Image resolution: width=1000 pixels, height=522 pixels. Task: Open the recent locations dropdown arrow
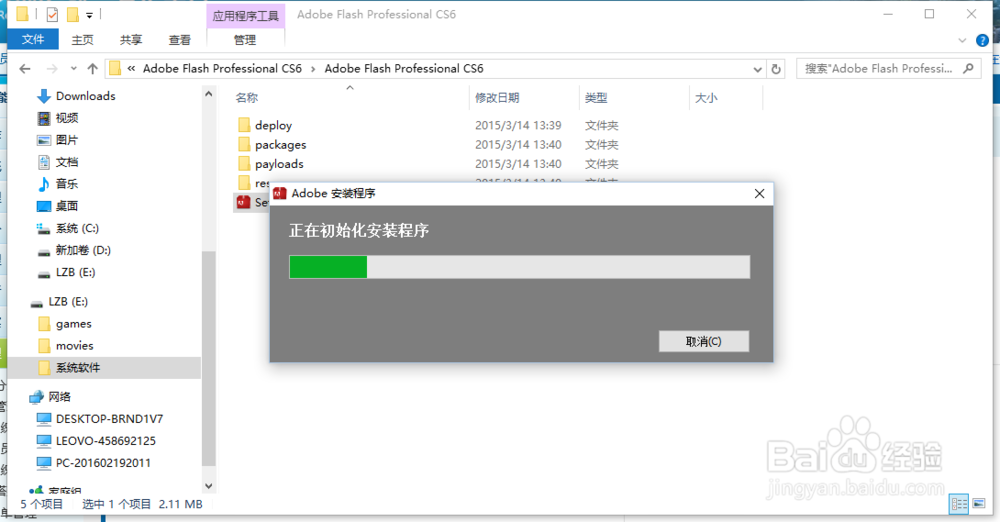coord(74,68)
